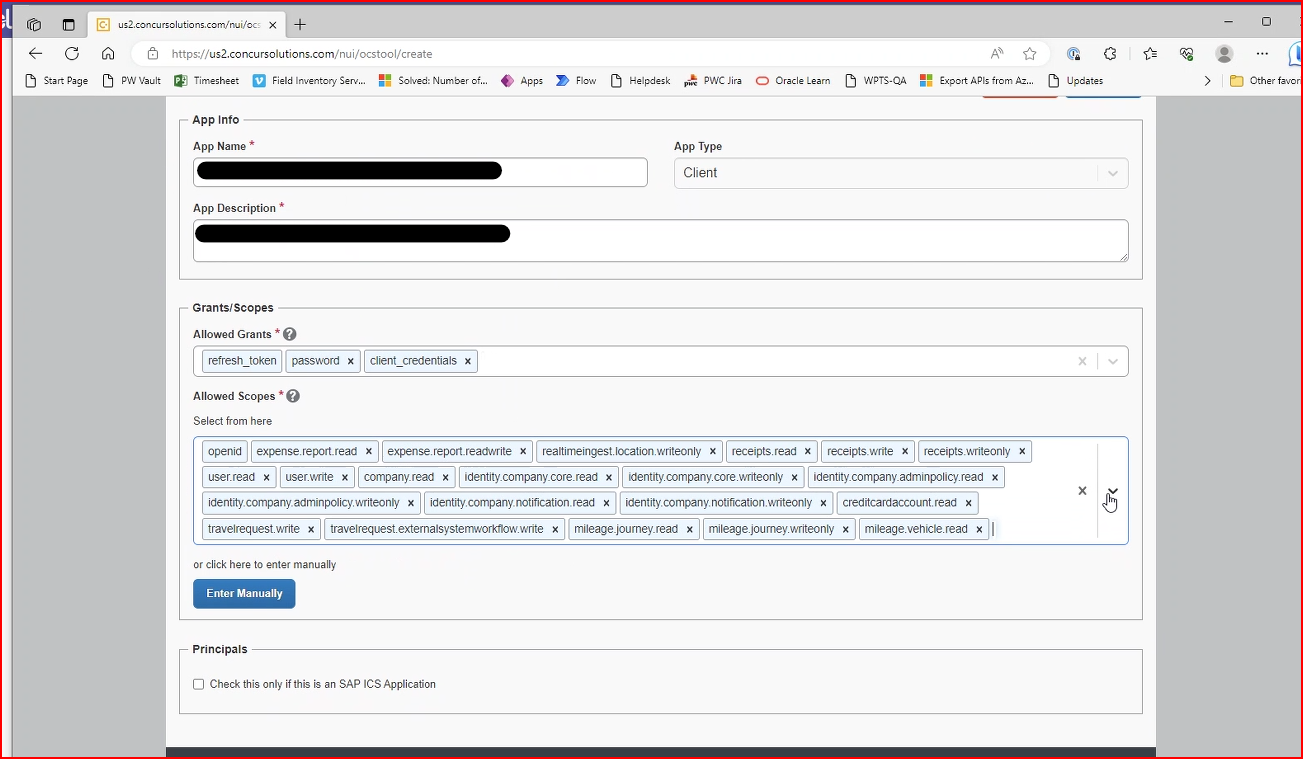Clear all Allowed Scopes selections
The width and height of the screenshot is (1303, 759).
coord(1082,491)
